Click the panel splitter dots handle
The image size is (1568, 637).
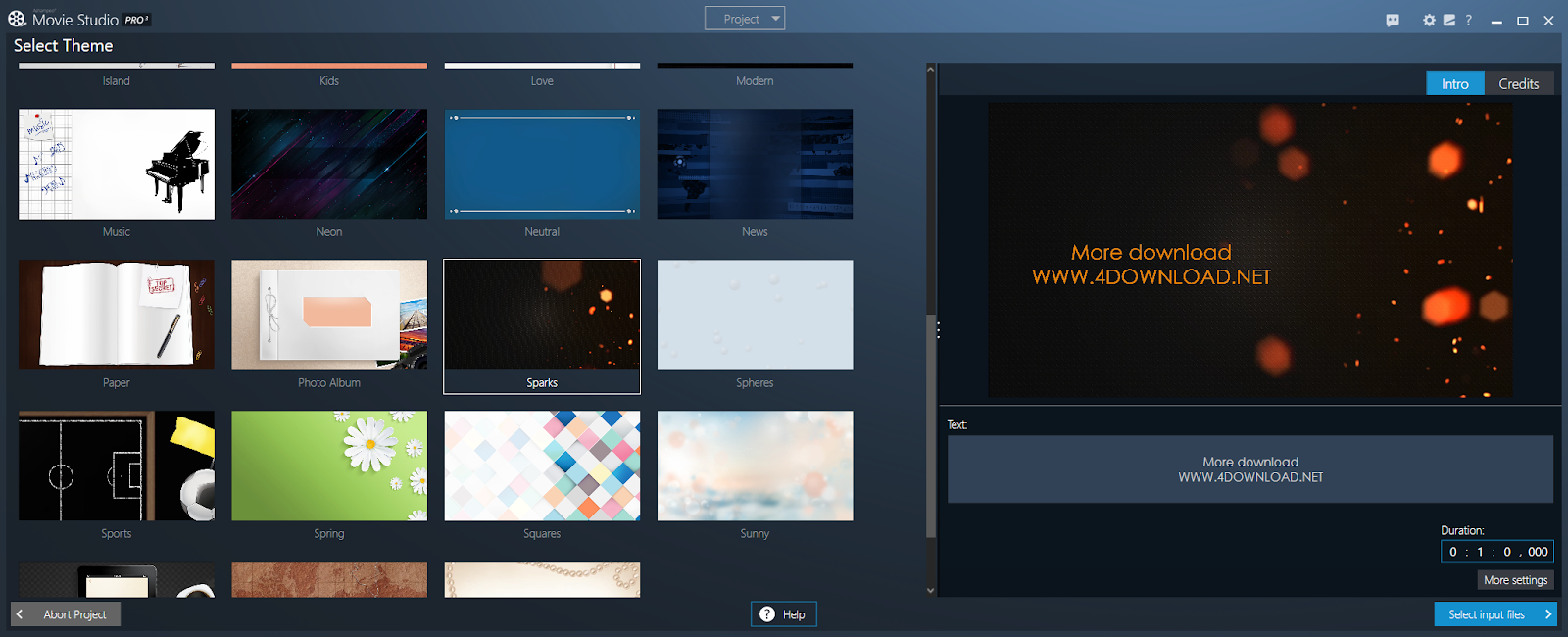(x=938, y=330)
